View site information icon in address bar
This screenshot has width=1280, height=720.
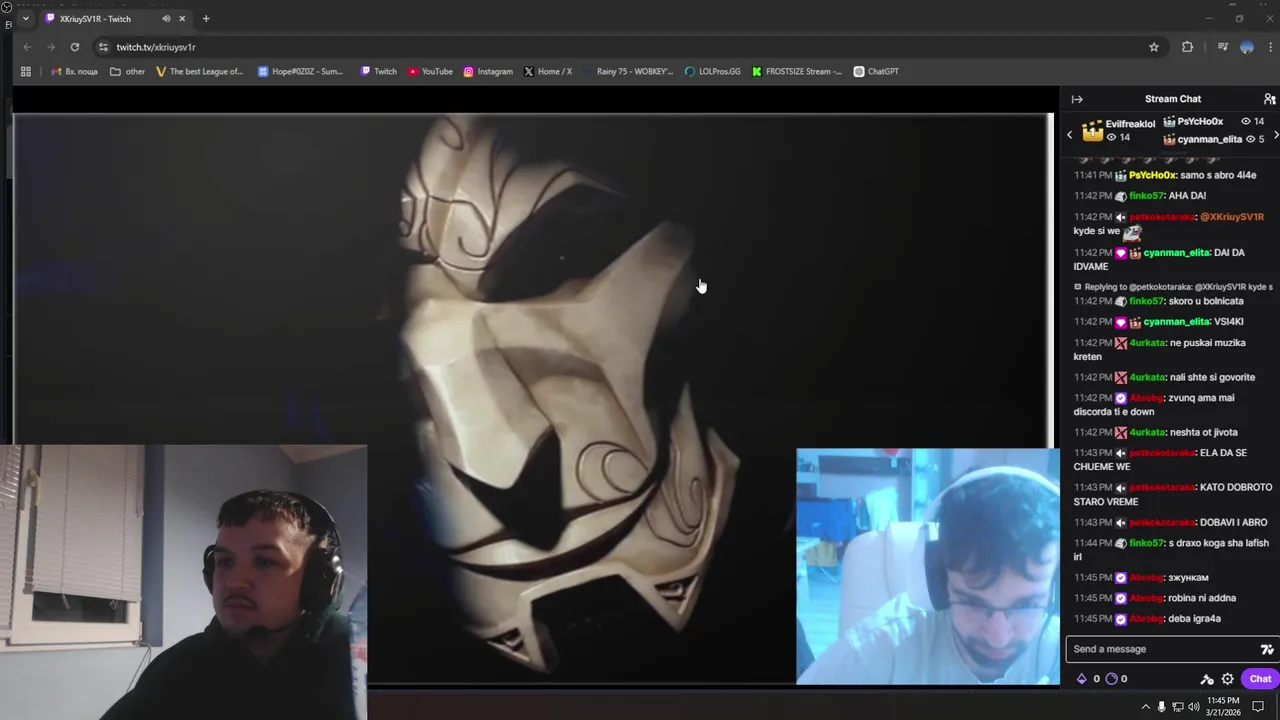103,47
